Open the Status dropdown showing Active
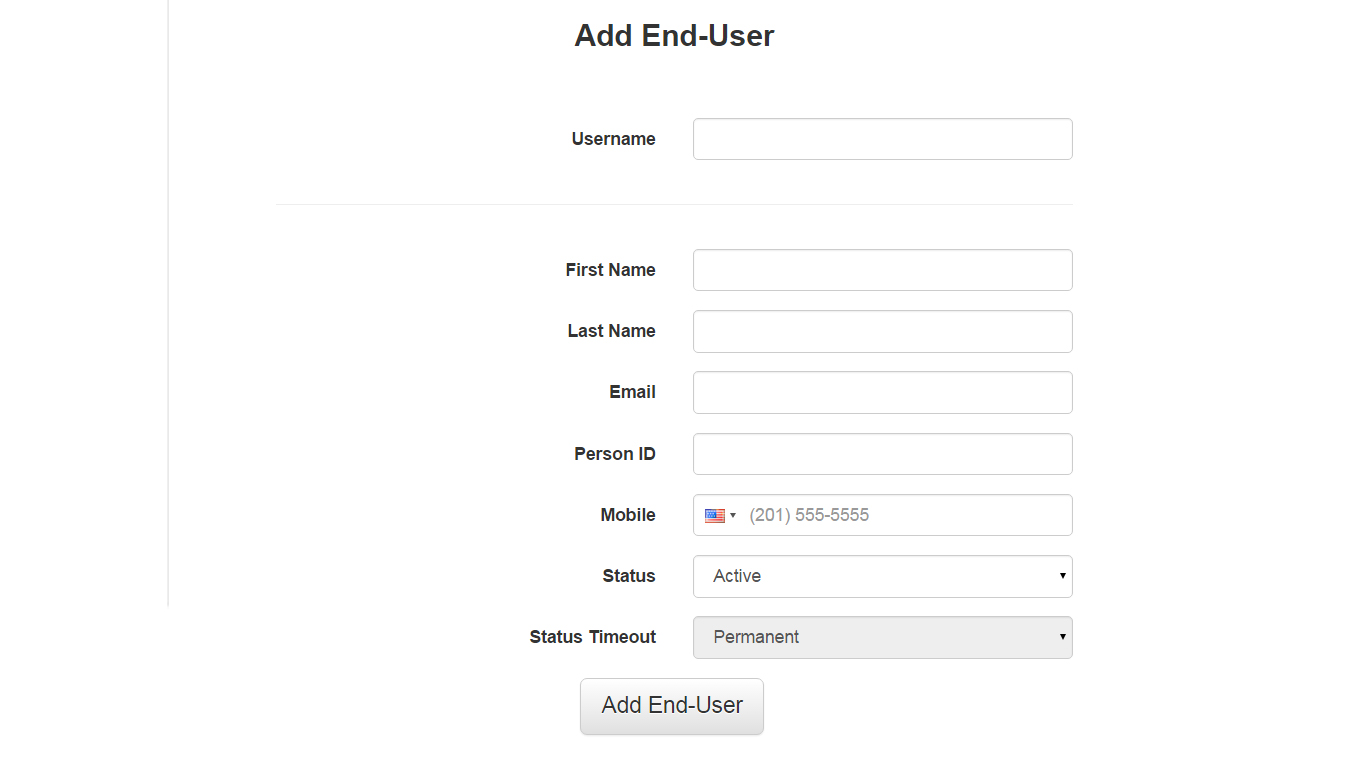 (882, 576)
